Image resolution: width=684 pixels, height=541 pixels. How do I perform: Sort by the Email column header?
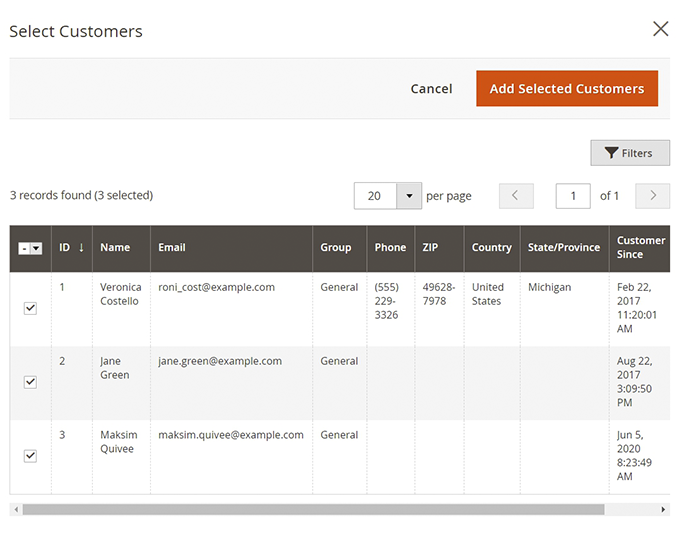point(172,248)
